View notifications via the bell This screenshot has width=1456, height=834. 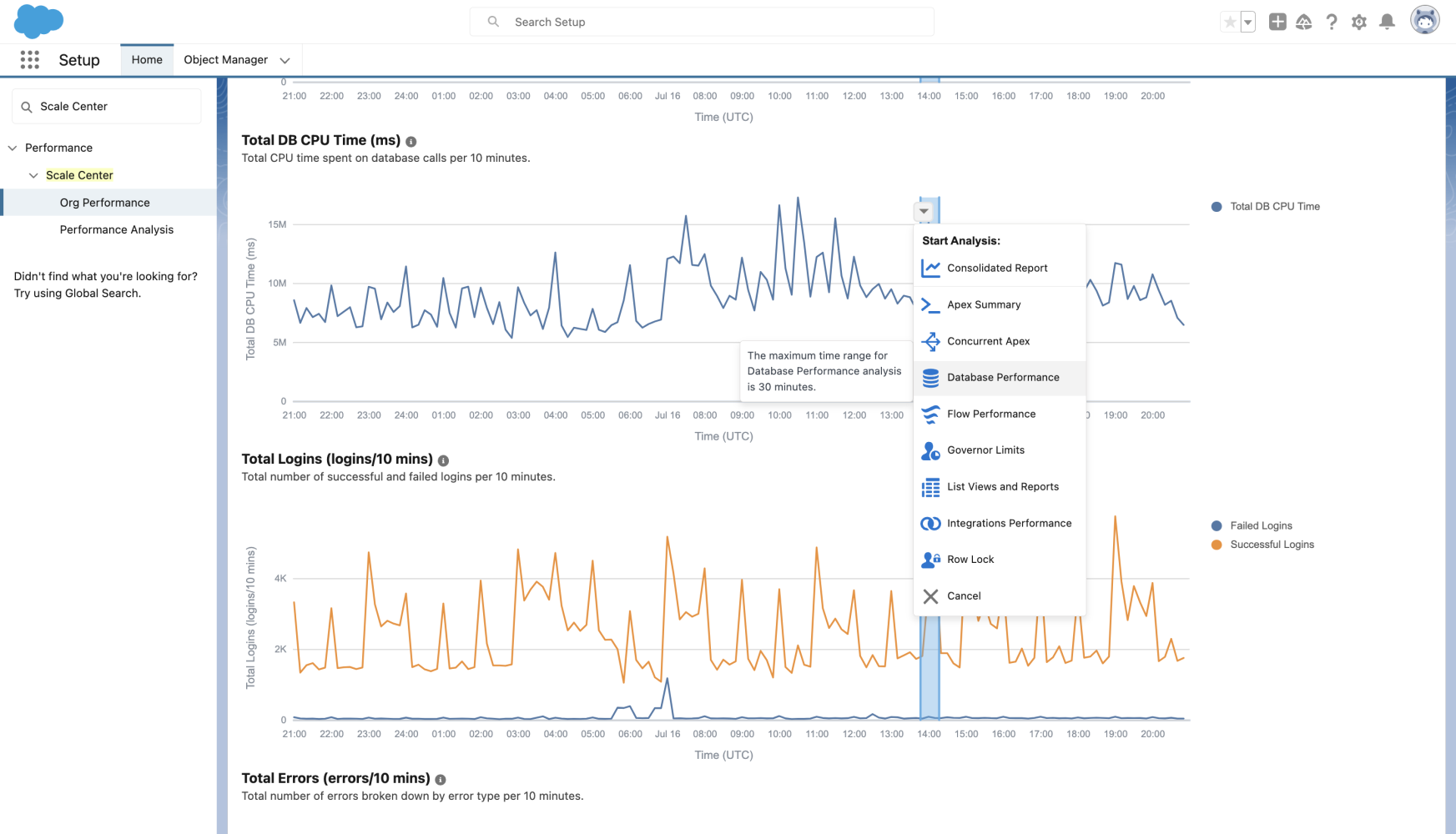(x=1387, y=22)
